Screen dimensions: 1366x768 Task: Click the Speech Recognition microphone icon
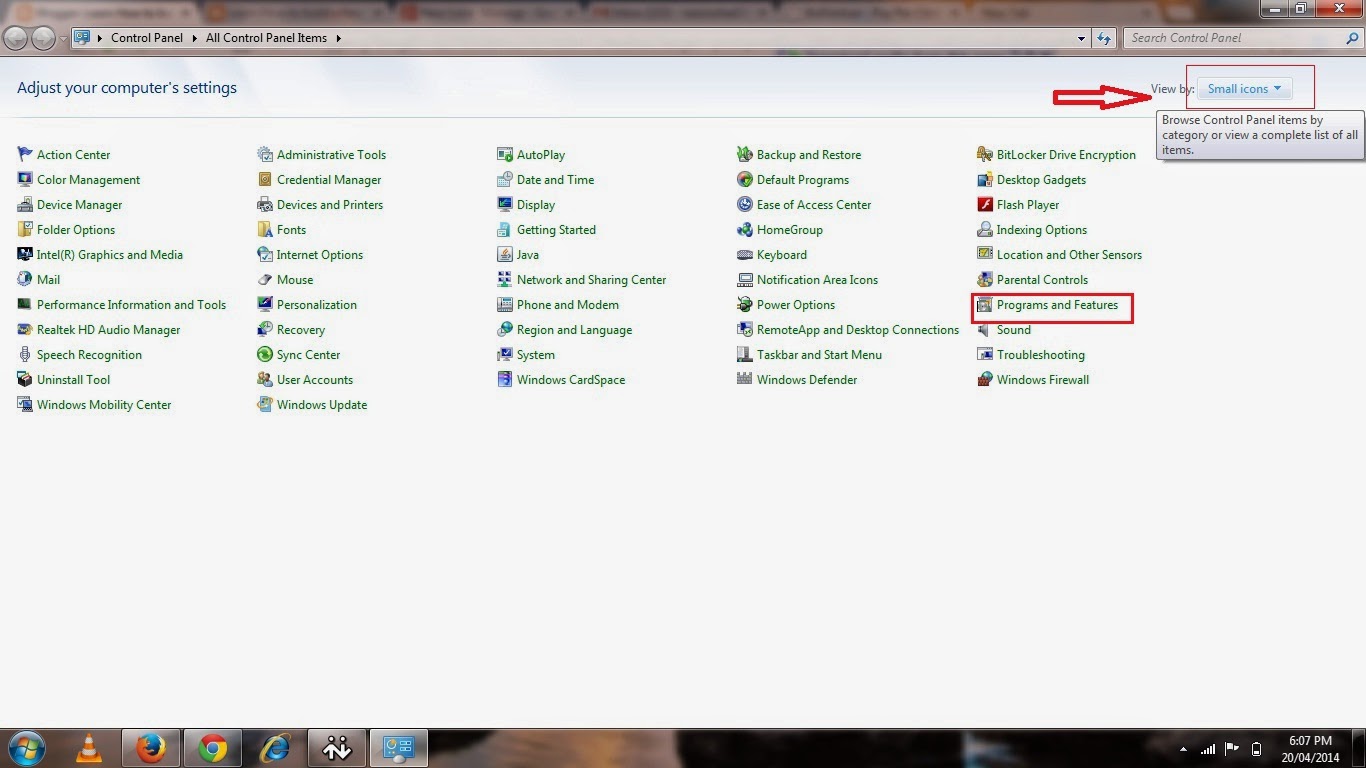[x=25, y=354]
